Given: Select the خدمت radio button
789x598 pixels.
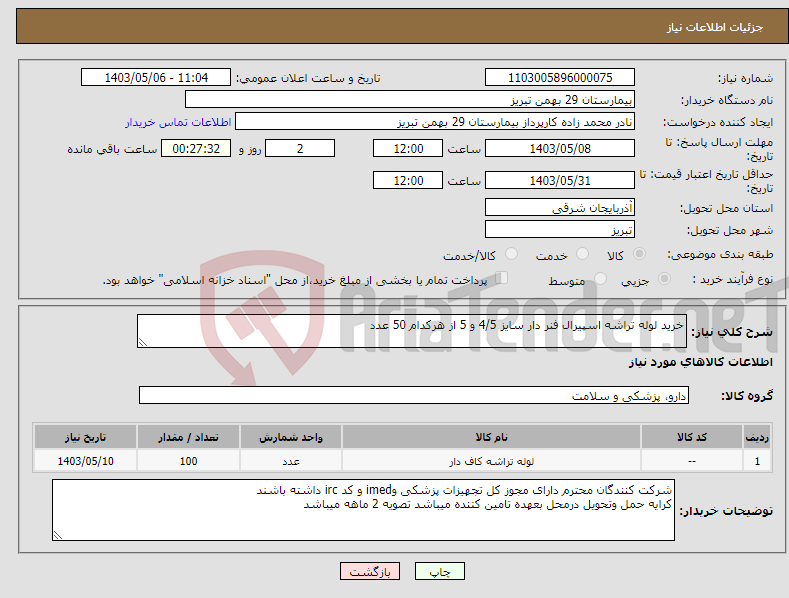Looking at the screenshot, I should (582, 254).
